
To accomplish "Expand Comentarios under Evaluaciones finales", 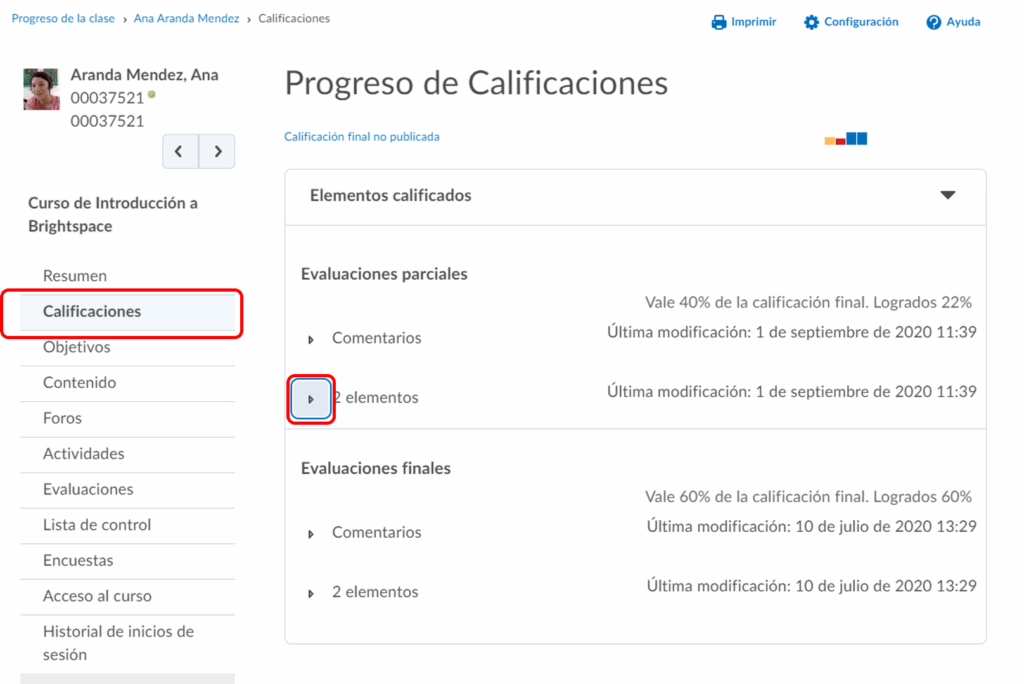I will pos(311,534).
